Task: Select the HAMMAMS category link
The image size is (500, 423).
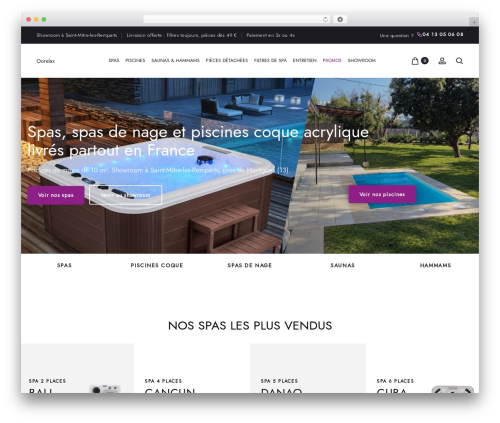Action: (435, 265)
